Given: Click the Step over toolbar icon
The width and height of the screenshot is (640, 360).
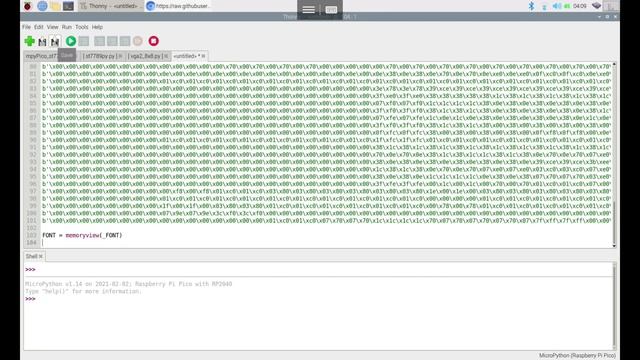Looking at the screenshot, I should point(100,41).
